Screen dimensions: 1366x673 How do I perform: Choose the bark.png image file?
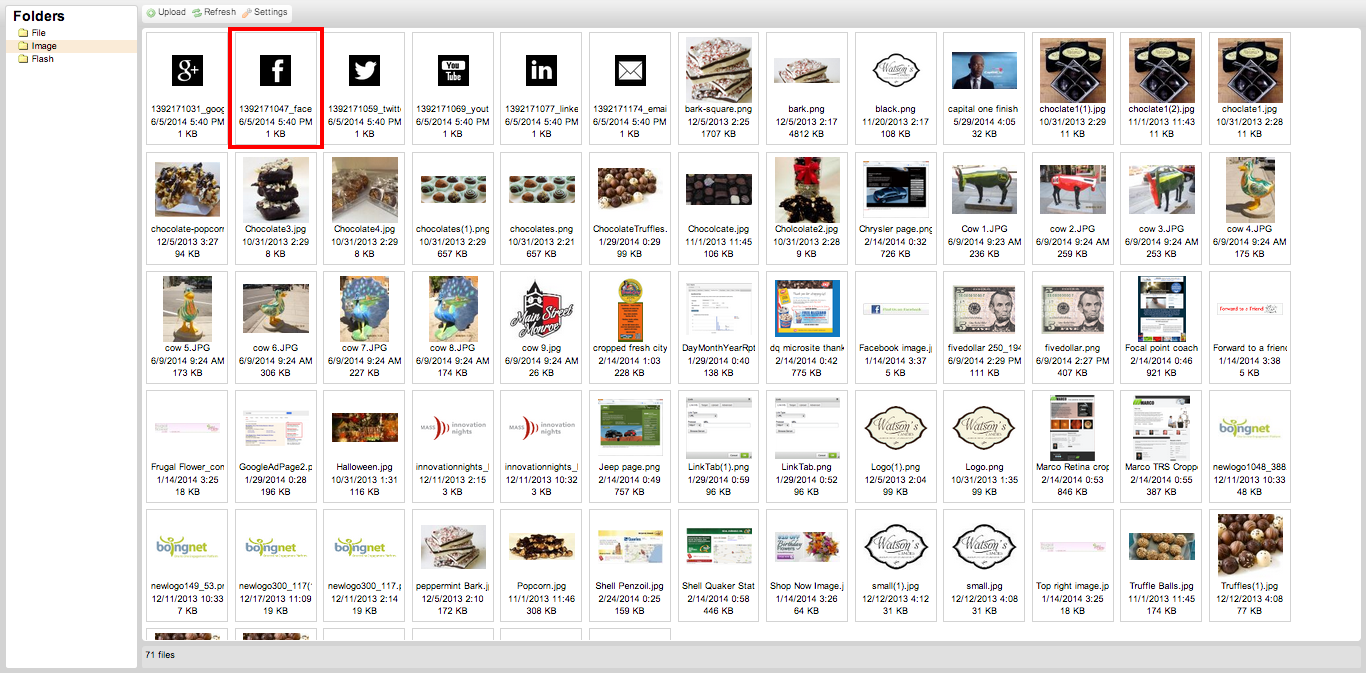click(x=807, y=89)
